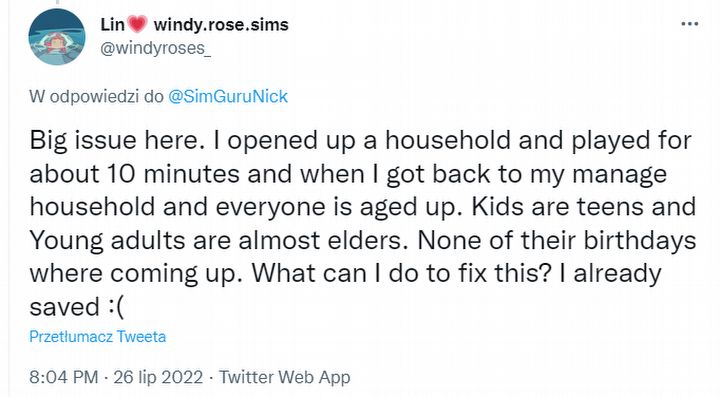The image size is (720, 397).
Task: Click the Lin profile avatar picture
Action: tap(57, 37)
